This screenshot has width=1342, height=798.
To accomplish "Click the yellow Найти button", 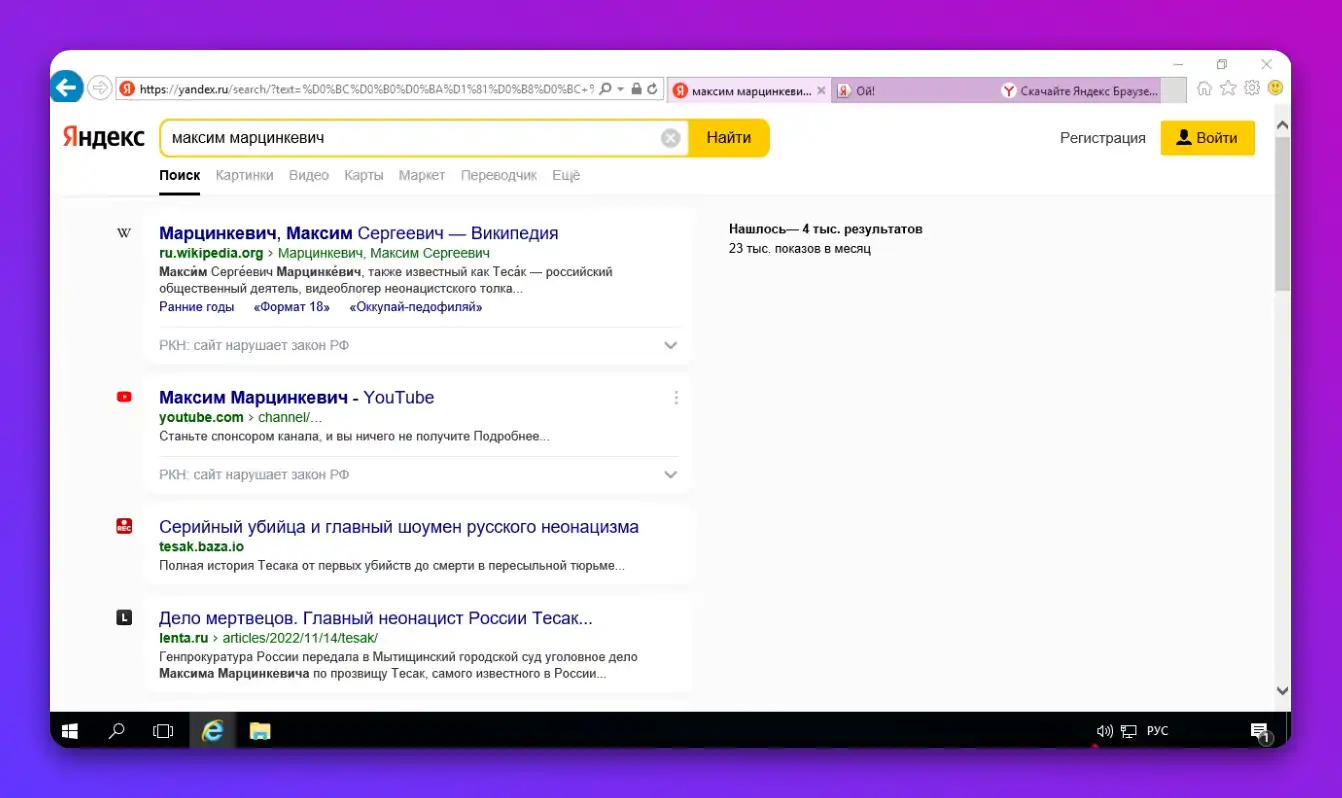I will 729,138.
